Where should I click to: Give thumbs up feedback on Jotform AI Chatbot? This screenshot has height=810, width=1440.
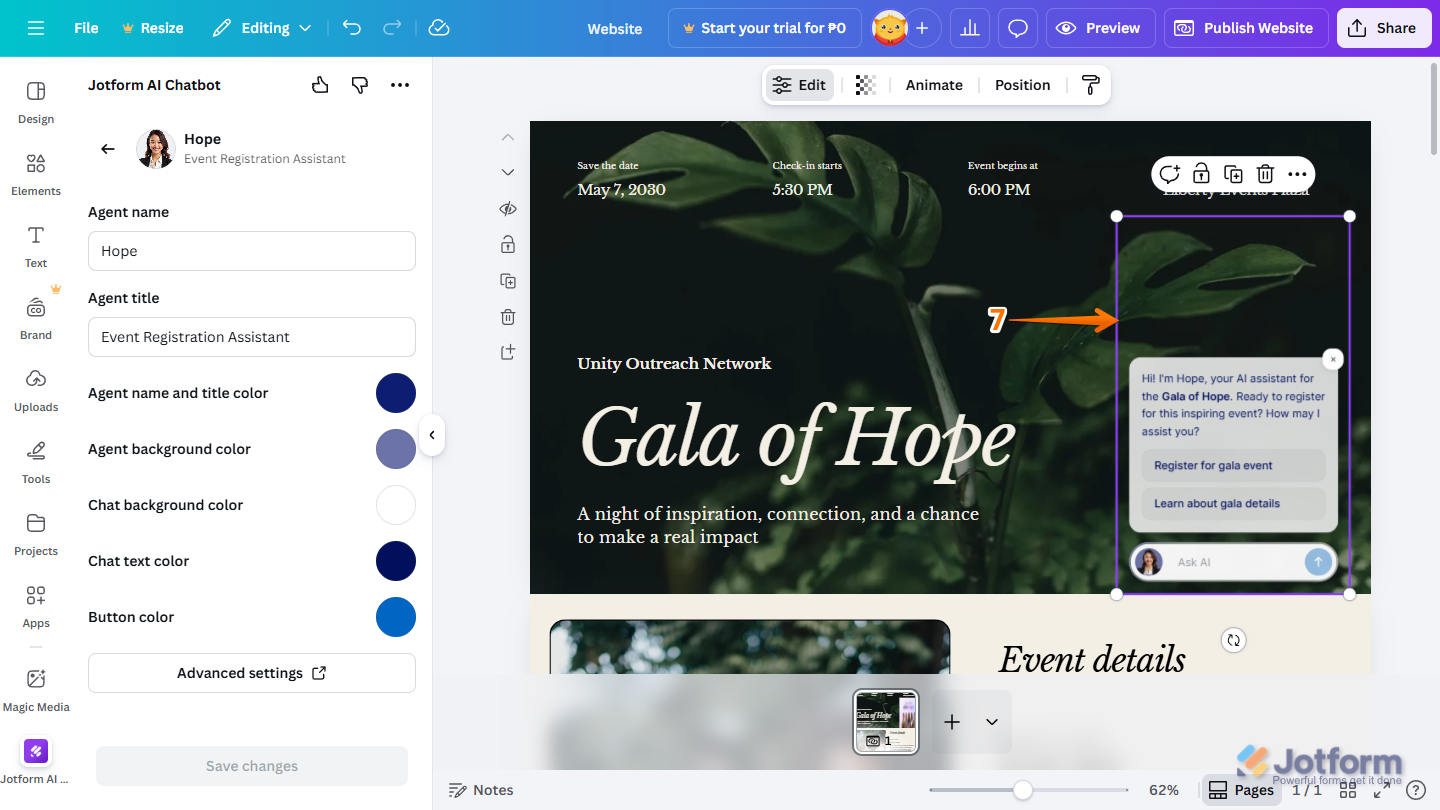coord(319,85)
